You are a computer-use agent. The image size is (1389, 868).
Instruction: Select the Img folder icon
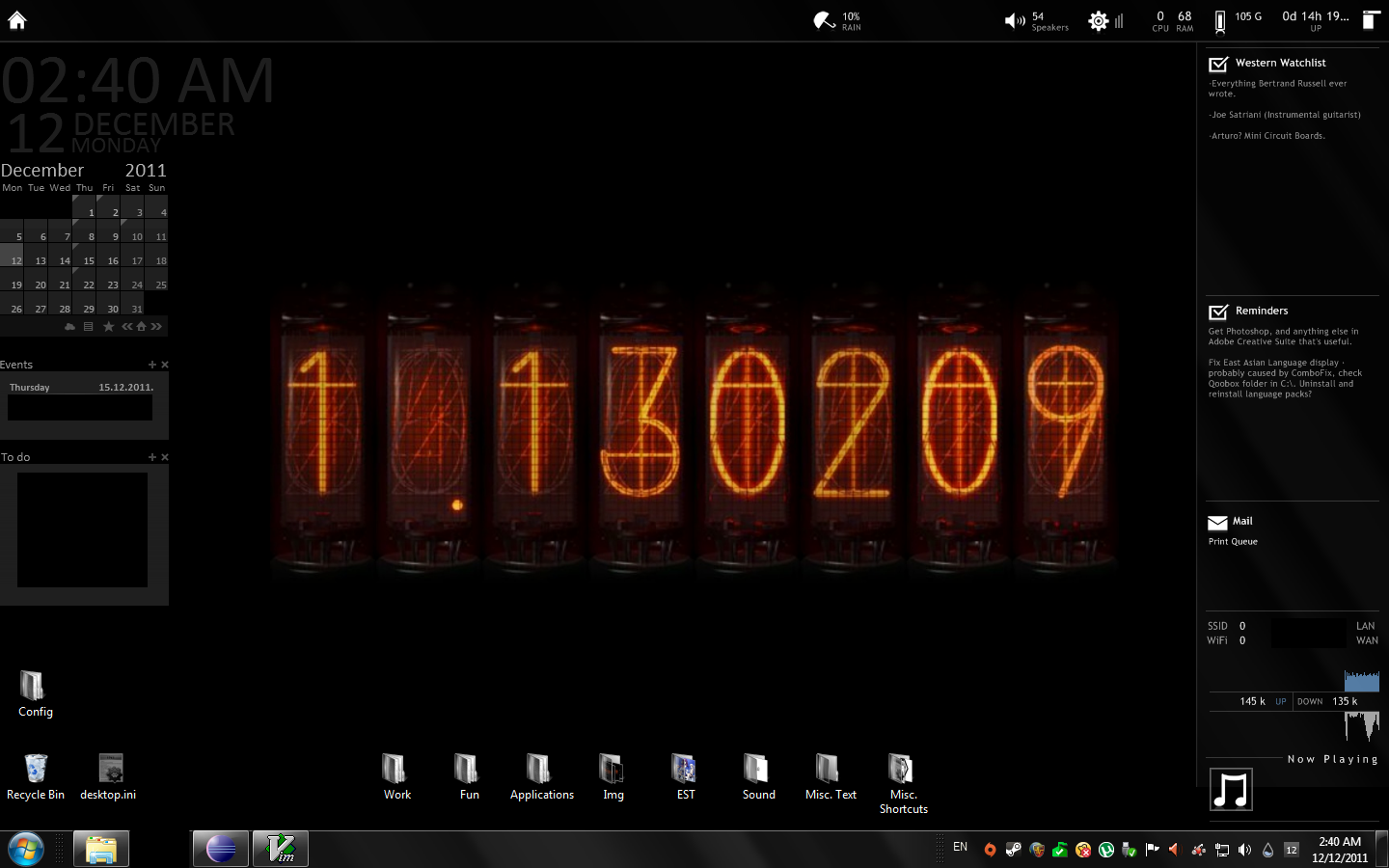point(613,777)
